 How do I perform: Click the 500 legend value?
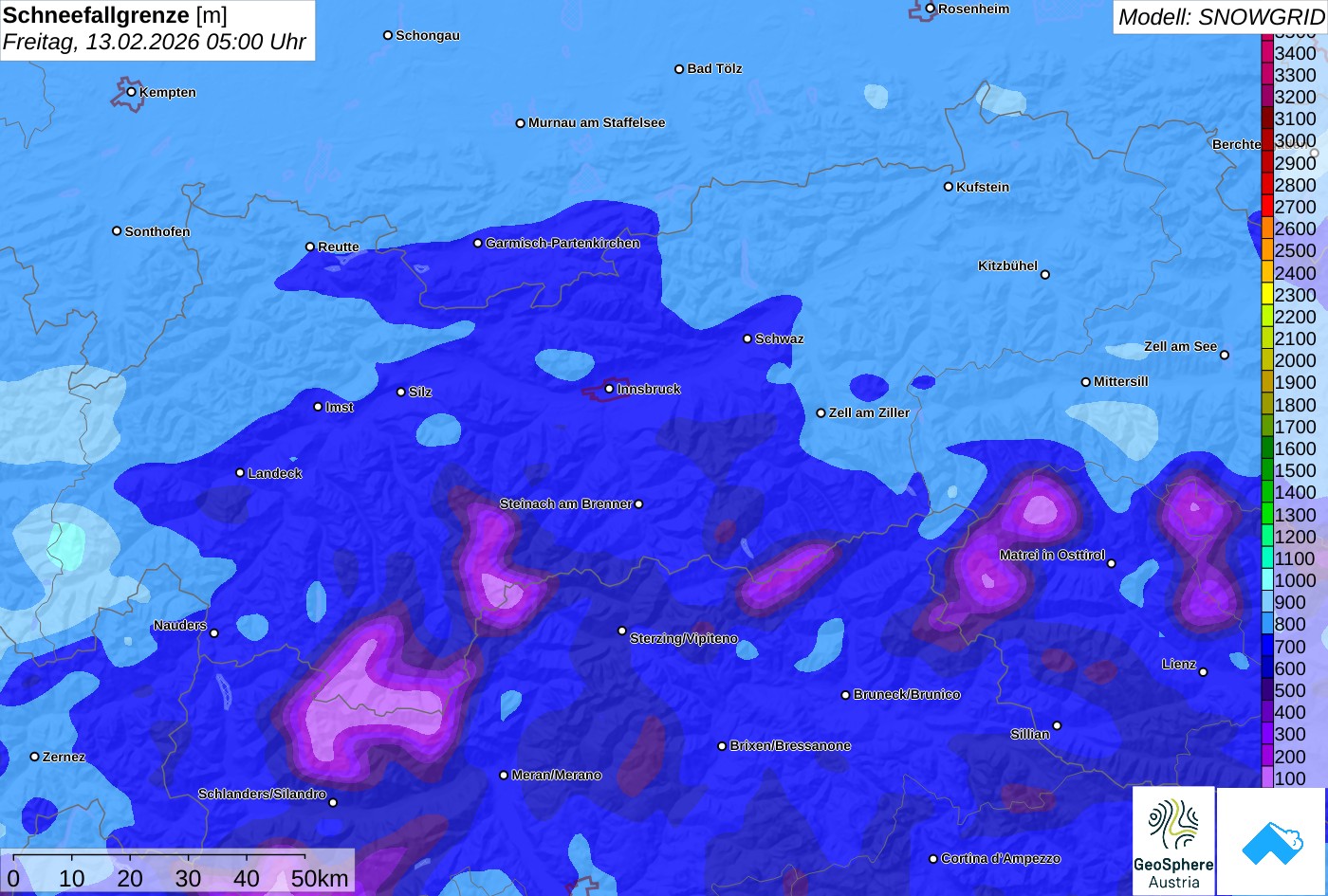point(1290,690)
